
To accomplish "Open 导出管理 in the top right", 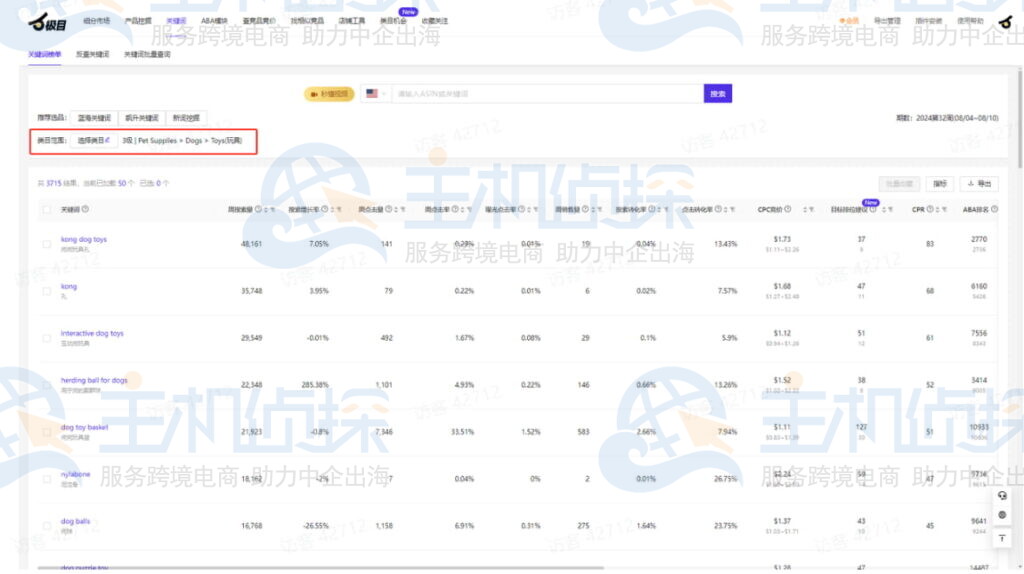I will [888, 22].
